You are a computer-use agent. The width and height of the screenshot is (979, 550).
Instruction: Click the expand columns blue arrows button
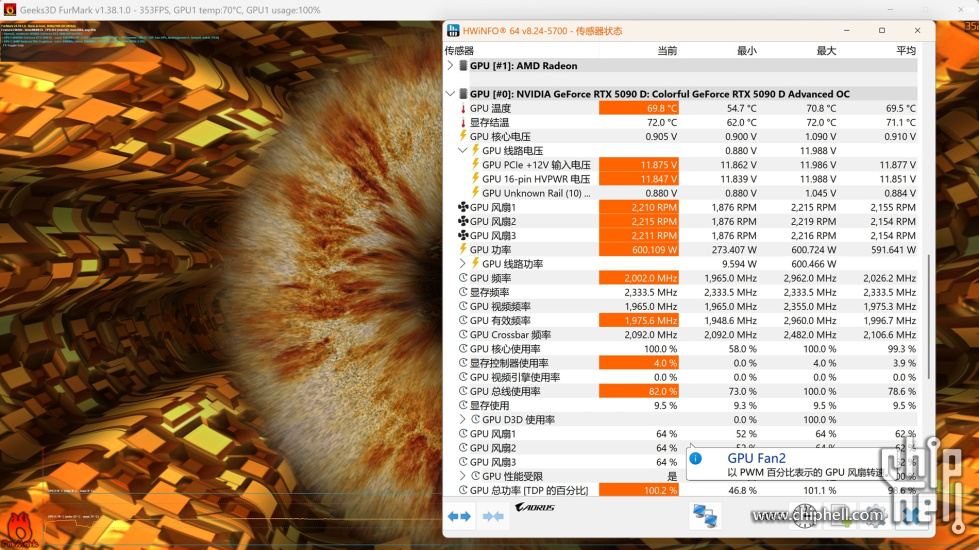pos(459,516)
